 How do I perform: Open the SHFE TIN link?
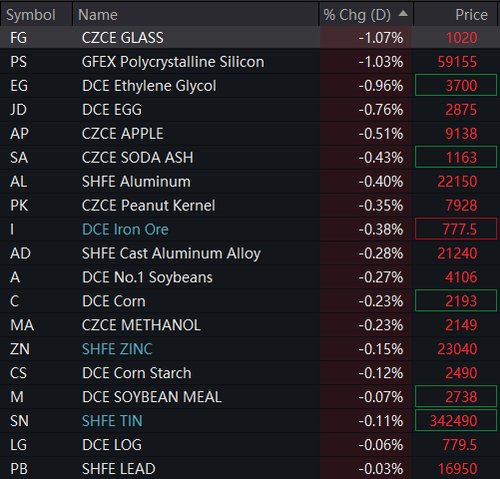tap(112, 421)
